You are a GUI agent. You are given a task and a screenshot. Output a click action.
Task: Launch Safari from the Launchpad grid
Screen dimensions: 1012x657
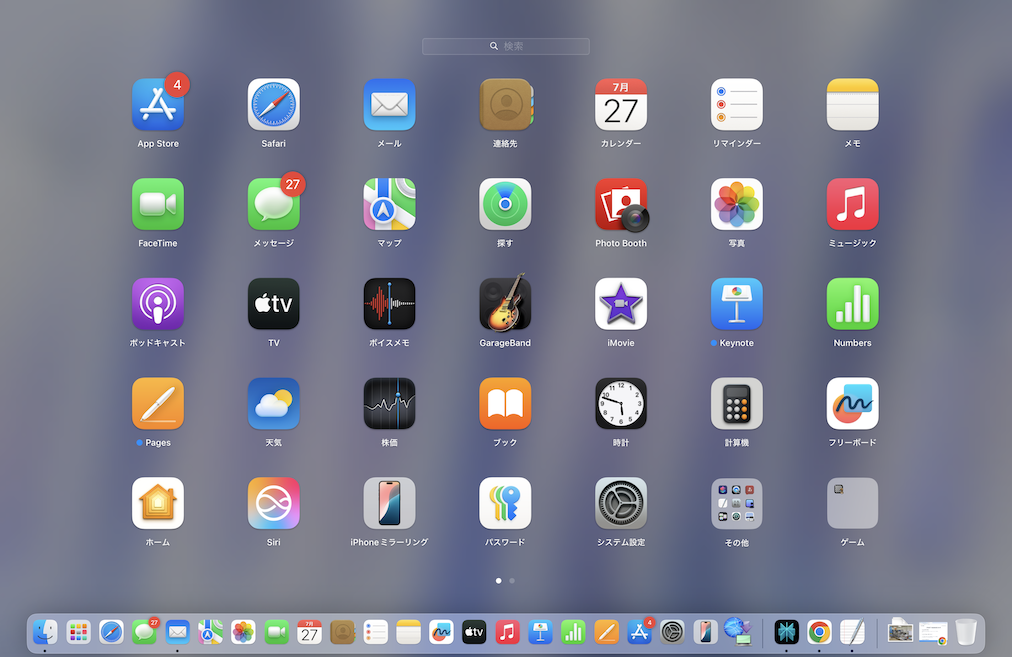(x=274, y=105)
